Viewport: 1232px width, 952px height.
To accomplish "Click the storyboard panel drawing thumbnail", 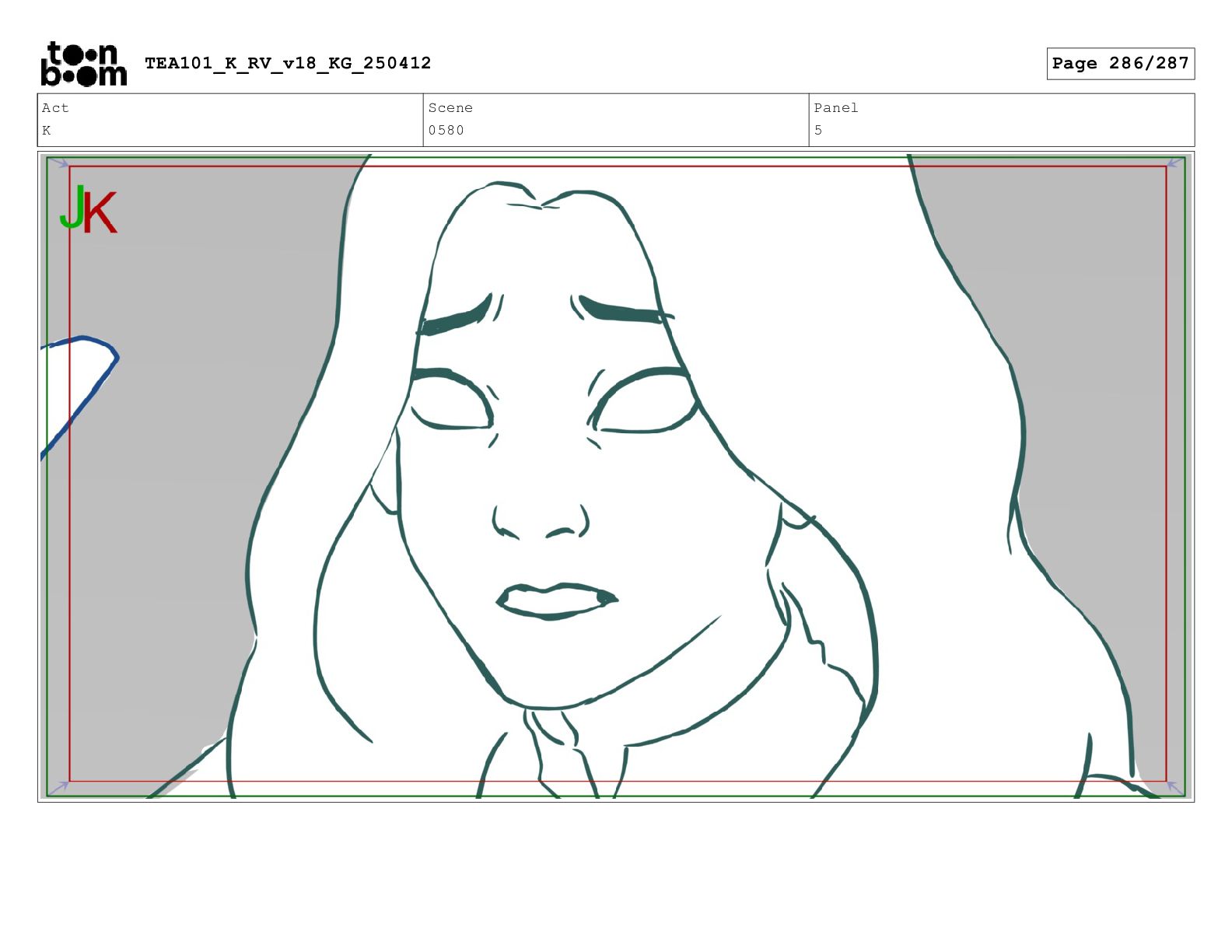I will tap(616, 476).
